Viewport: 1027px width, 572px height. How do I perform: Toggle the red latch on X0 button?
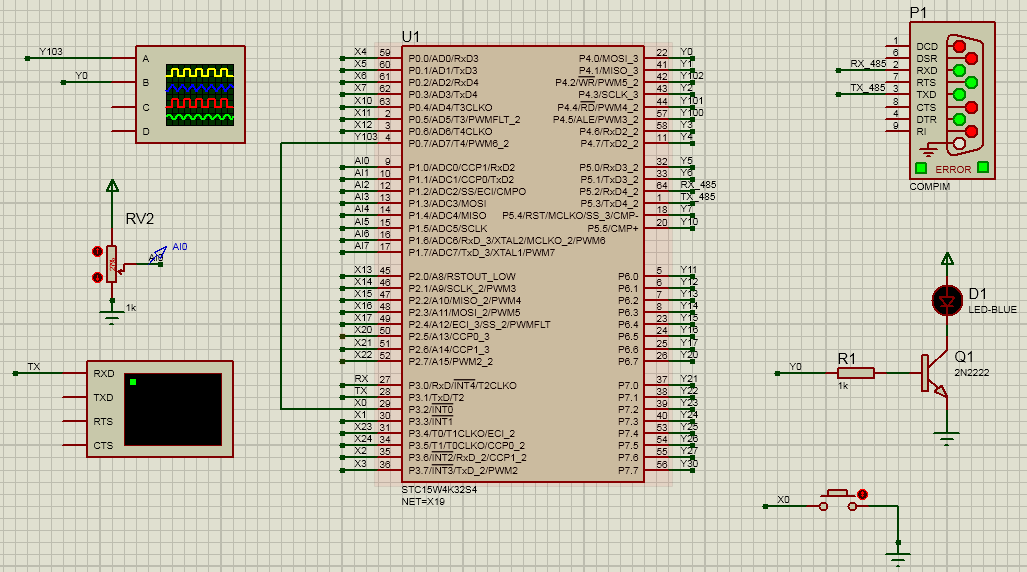(x=863, y=494)
